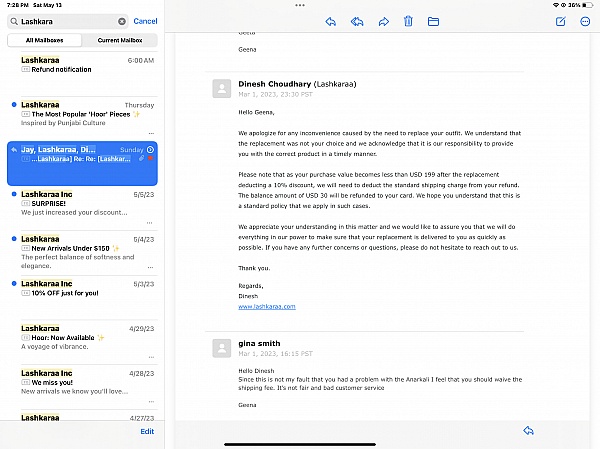Viewport: 600px width, 449px height.
Task: Open the SURPRISE! email from Lashkaraa Inc
Action: 85,205
